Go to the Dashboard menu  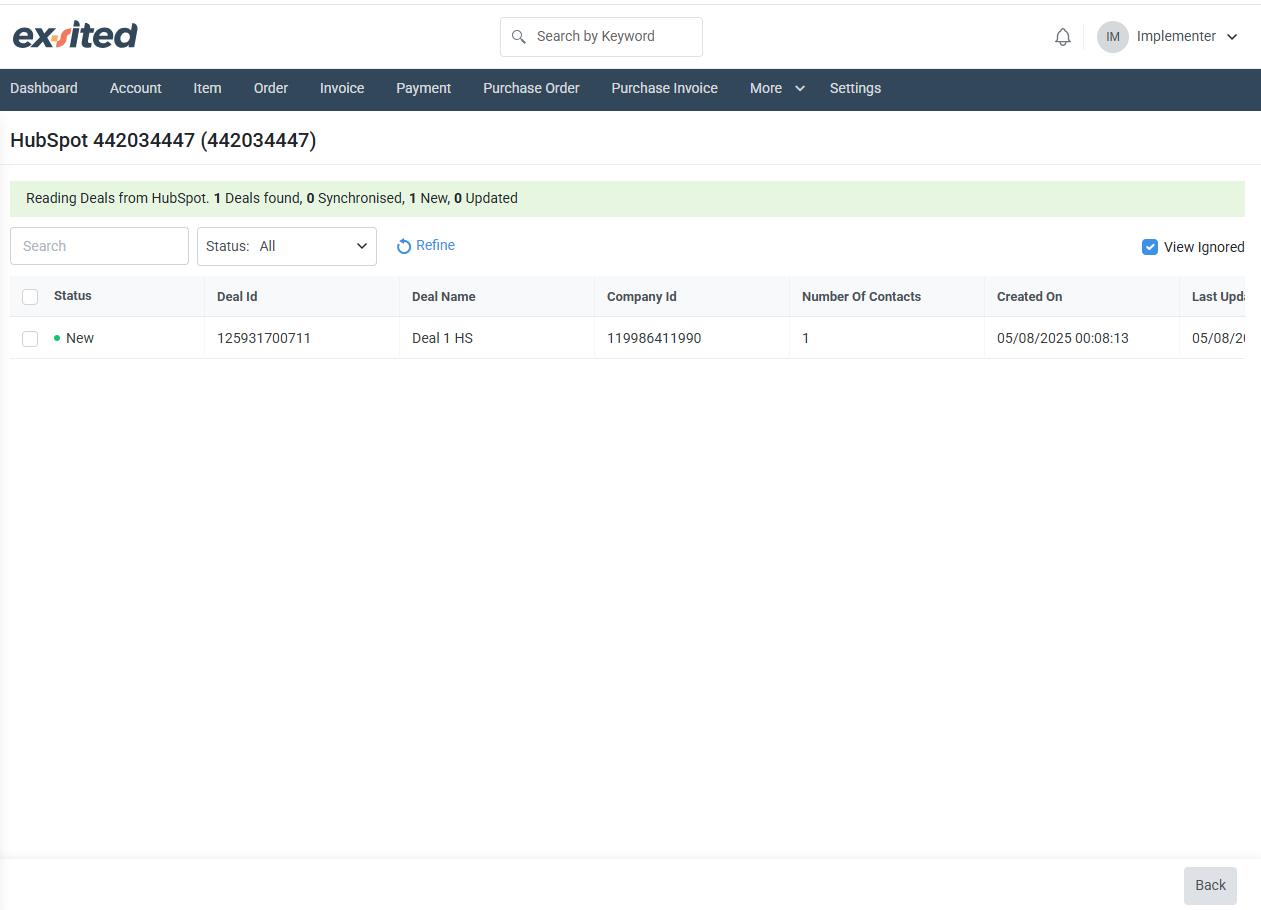click(x=44, y=88)
